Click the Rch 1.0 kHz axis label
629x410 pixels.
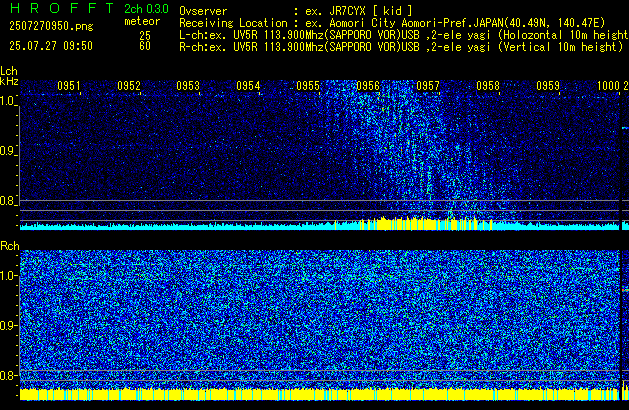pyautogui.click(x=8, y=276)
